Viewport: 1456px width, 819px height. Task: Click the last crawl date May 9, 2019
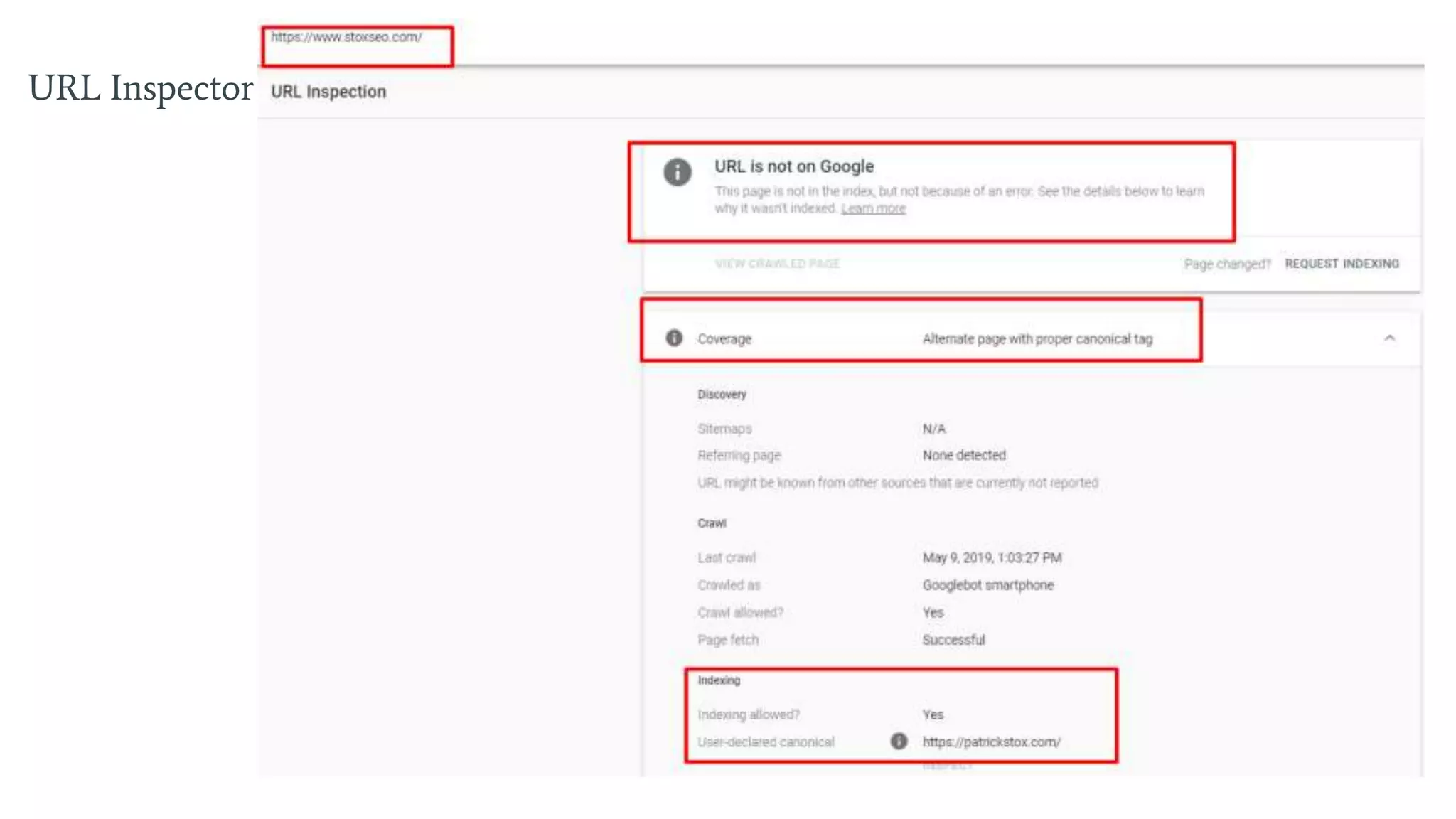(992, 557)
